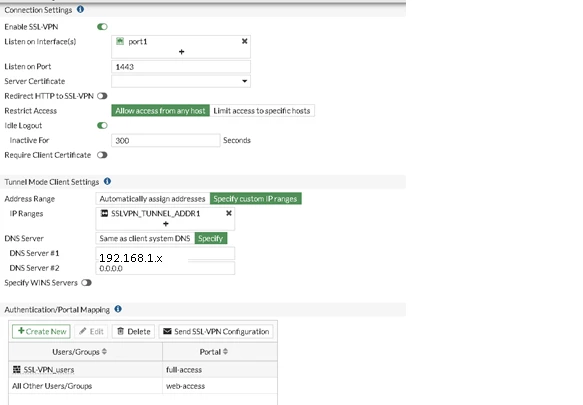Add another listen interface with plus icon

(181, 52)
